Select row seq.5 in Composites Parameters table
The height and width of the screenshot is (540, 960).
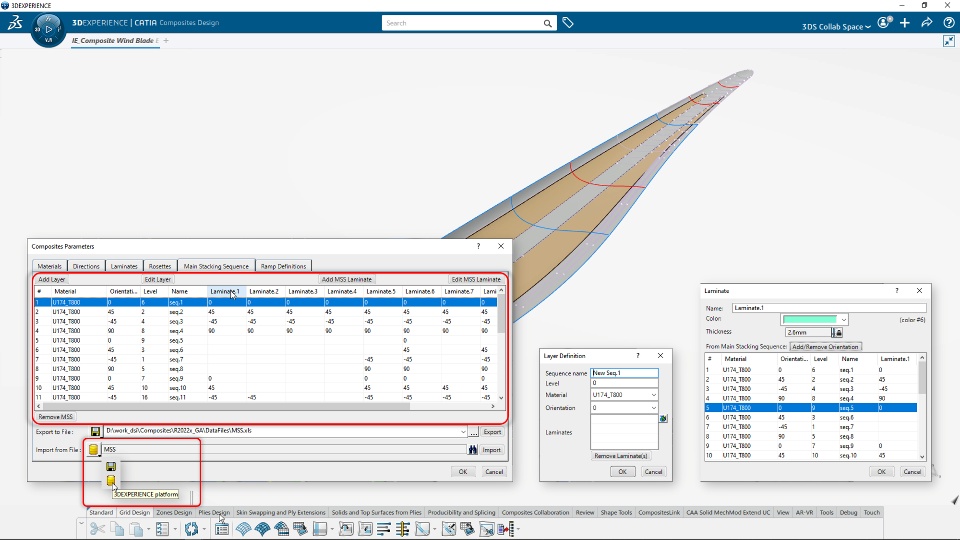coord(266,340)
